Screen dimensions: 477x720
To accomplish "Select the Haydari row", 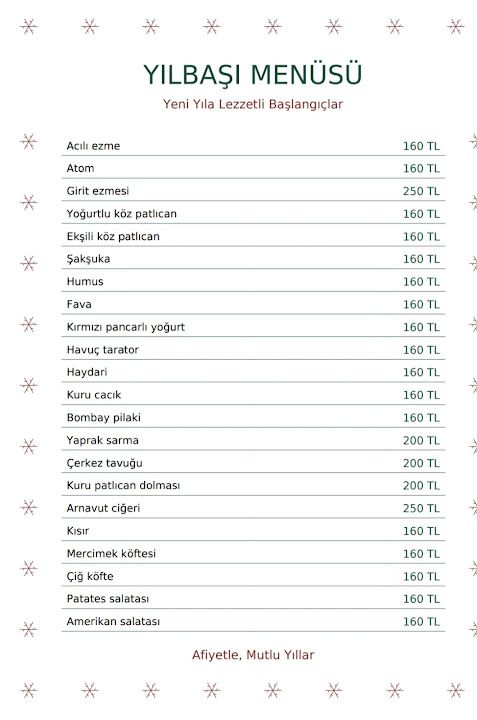I will [253, 372].
